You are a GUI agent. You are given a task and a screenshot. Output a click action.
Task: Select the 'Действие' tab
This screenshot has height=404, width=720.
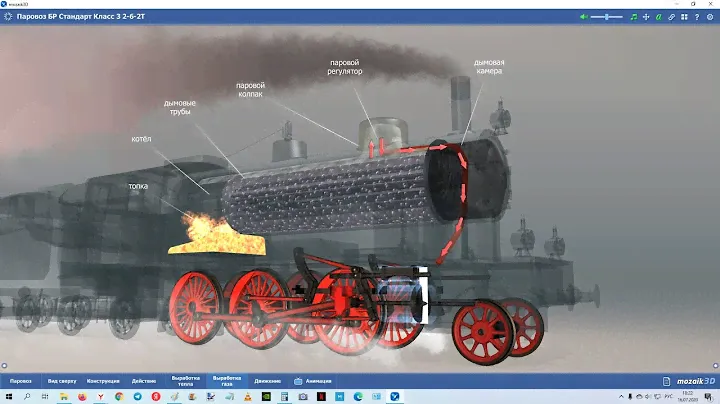click(x=143, y=381)
